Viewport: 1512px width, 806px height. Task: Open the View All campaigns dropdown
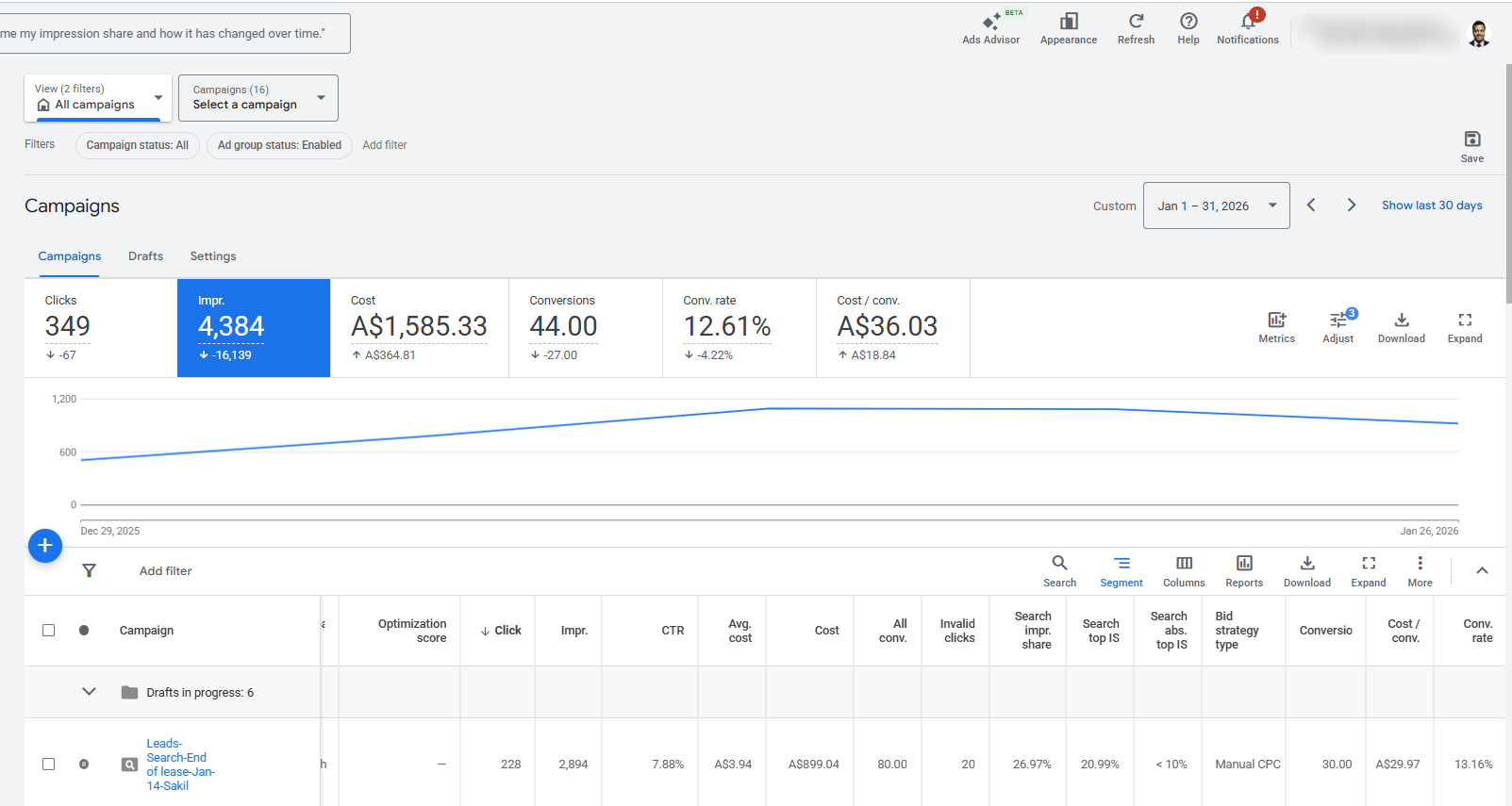click(x=98, y=98)
